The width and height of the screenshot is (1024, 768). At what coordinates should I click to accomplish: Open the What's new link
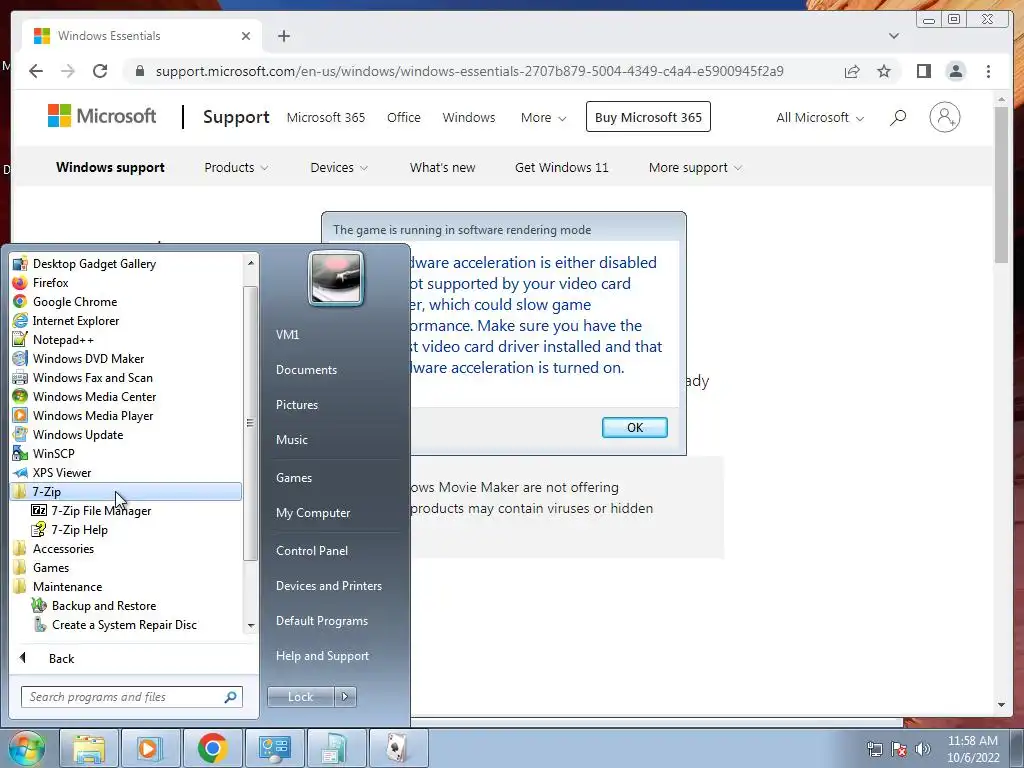pos(442,168)
